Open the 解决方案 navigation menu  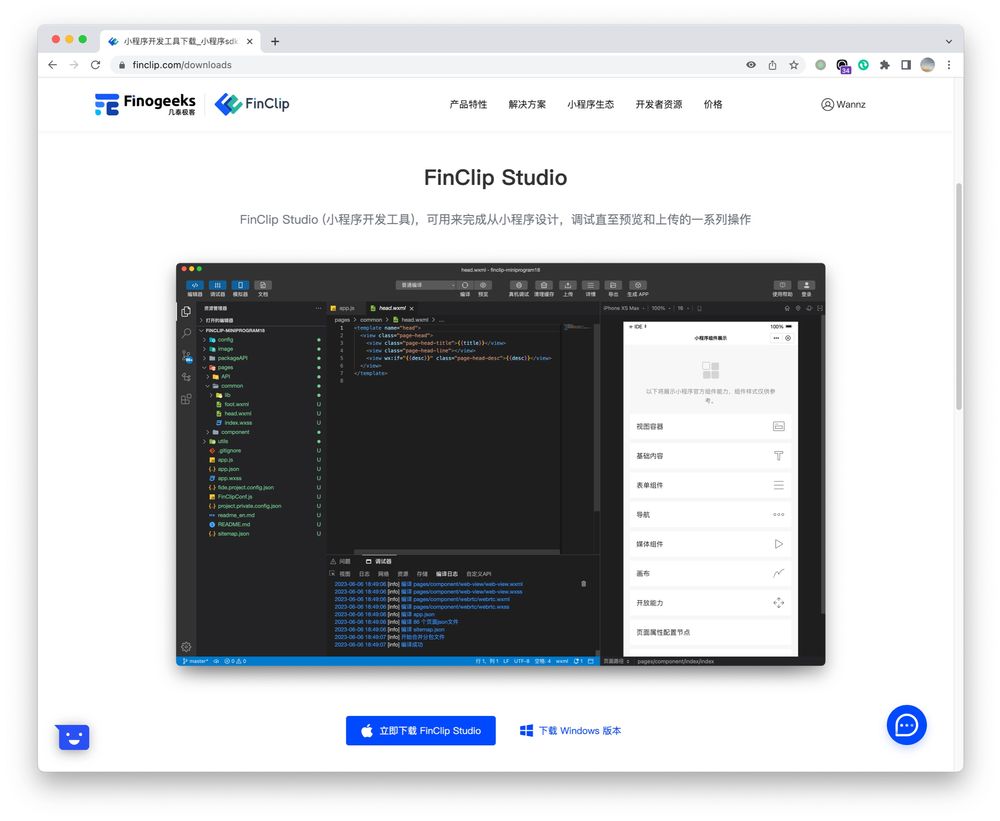(x=527, y=104)
